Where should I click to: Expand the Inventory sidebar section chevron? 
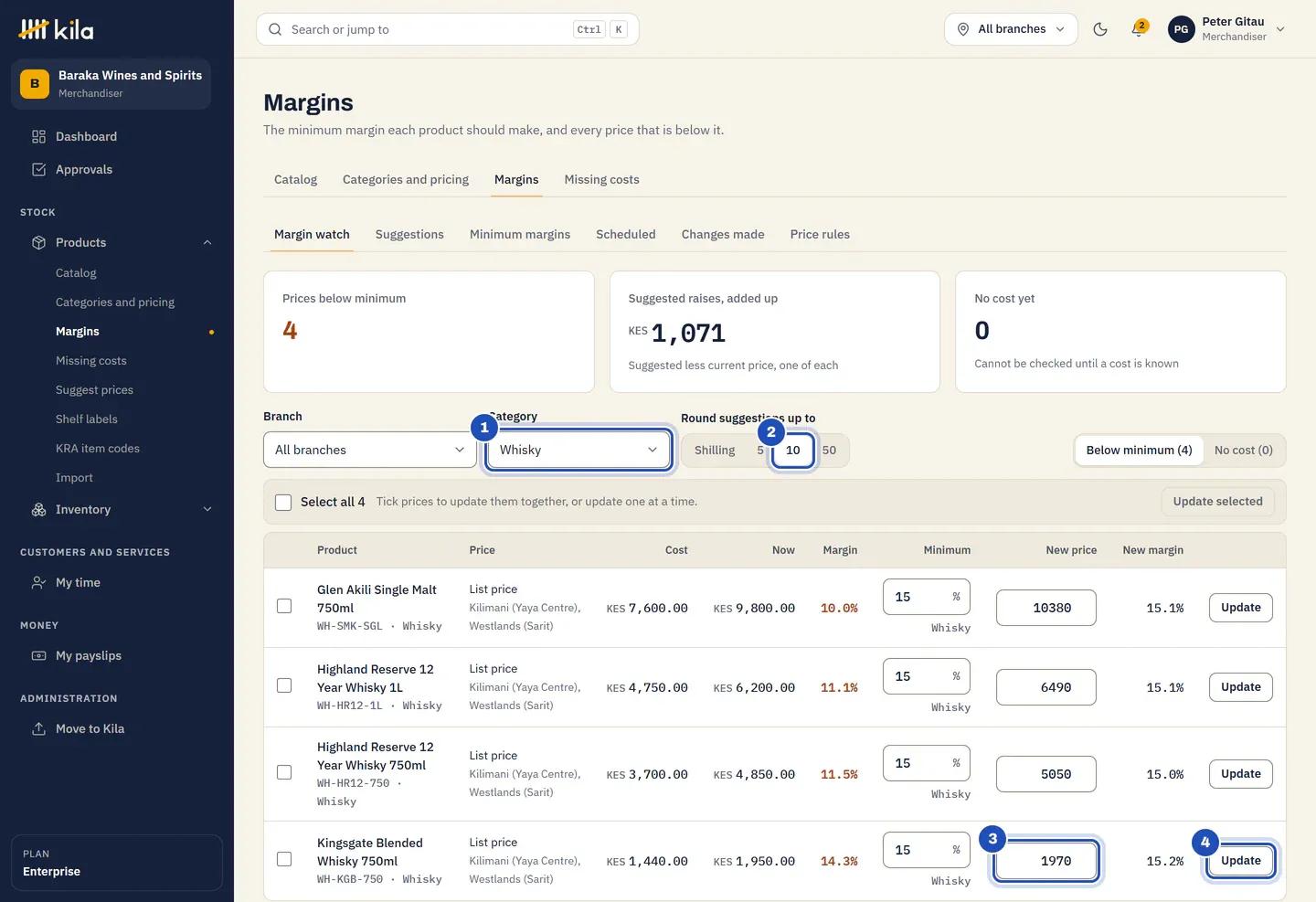click(207, 509)
